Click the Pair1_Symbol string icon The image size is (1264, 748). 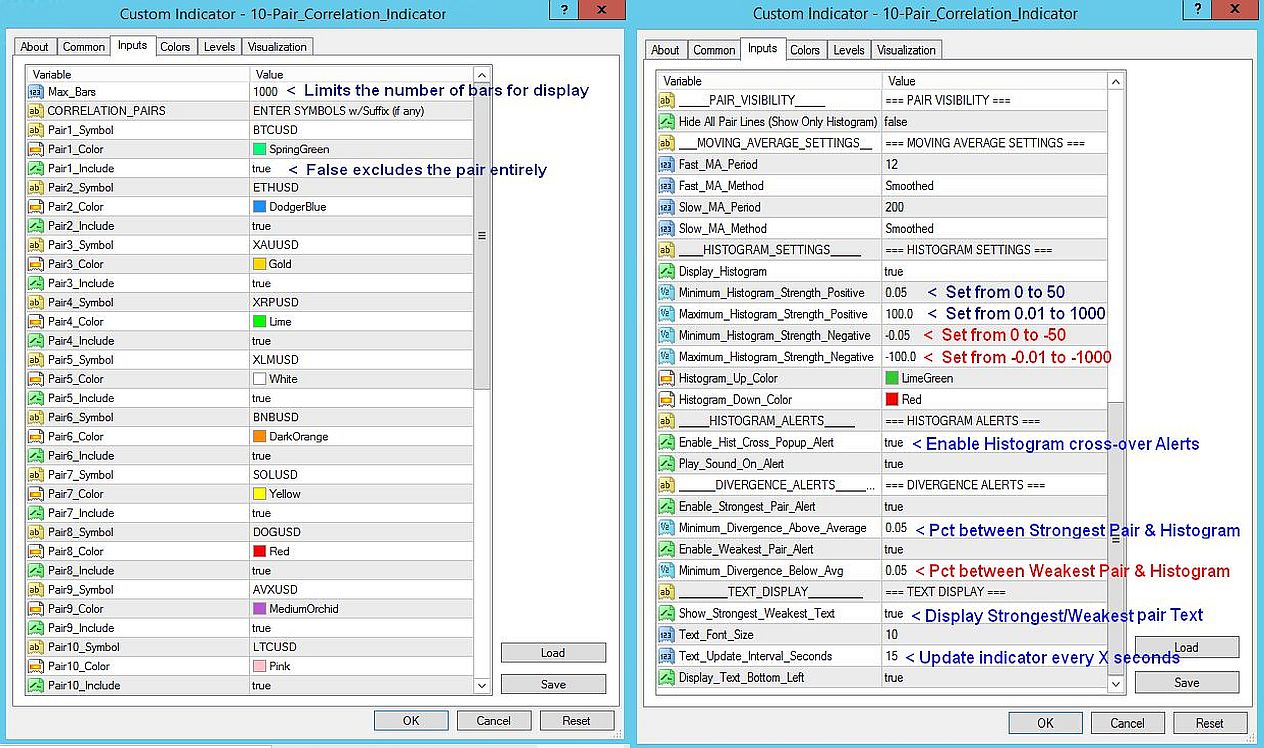point(36,130)
